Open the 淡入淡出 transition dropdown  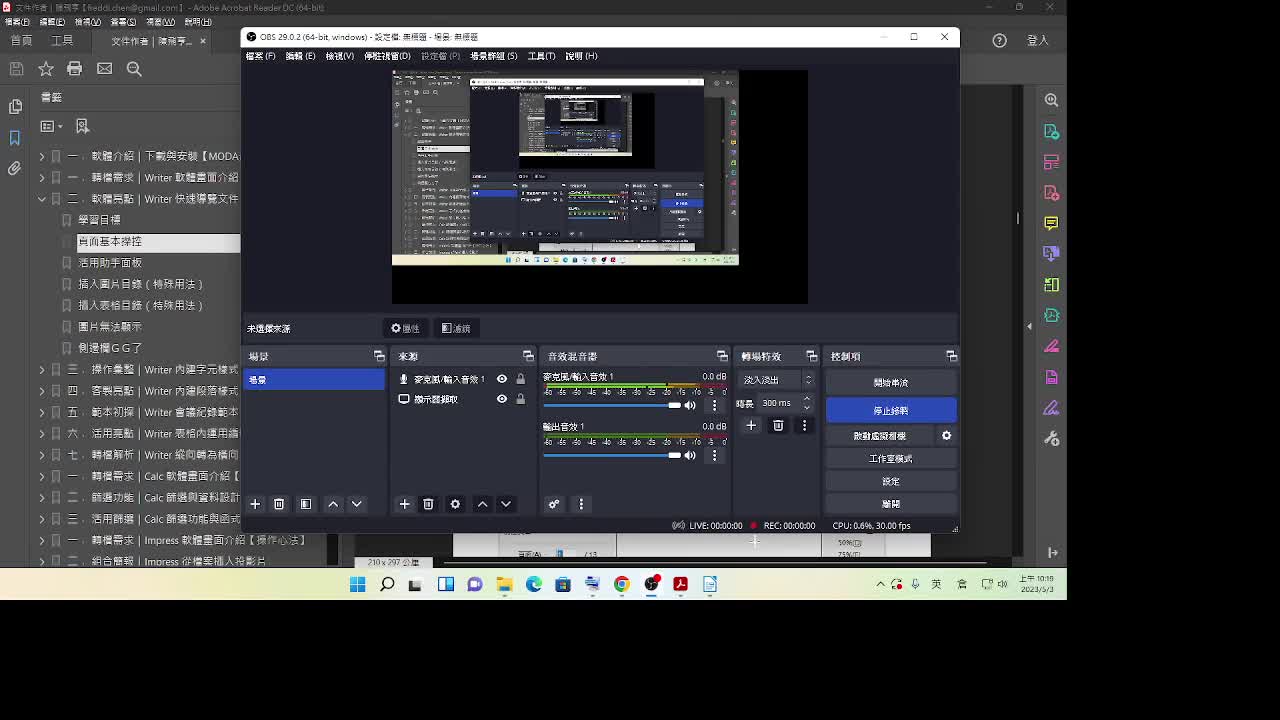pyautogui.click(x=777, y=380)
